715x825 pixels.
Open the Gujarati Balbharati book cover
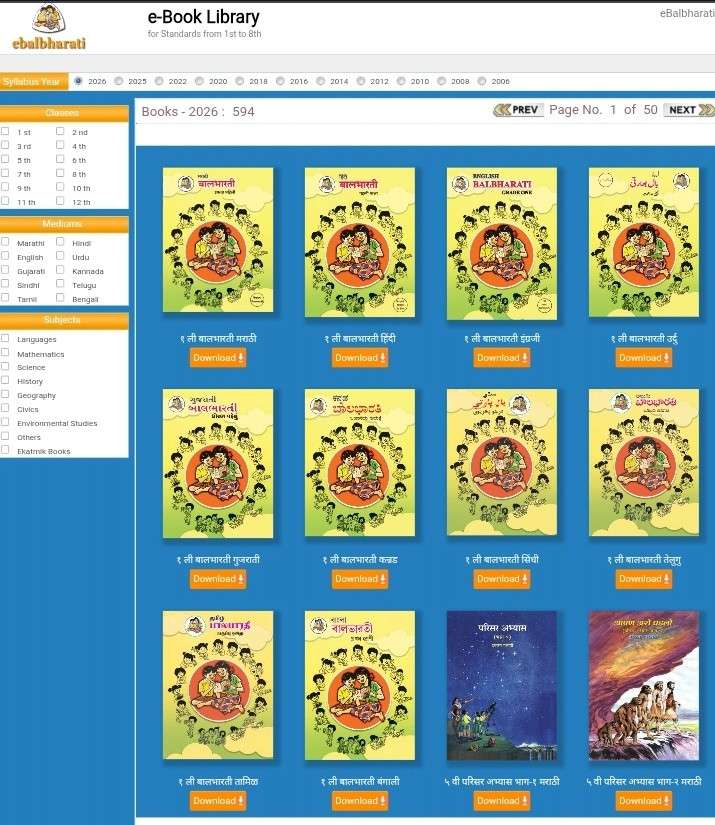point(218,464)
